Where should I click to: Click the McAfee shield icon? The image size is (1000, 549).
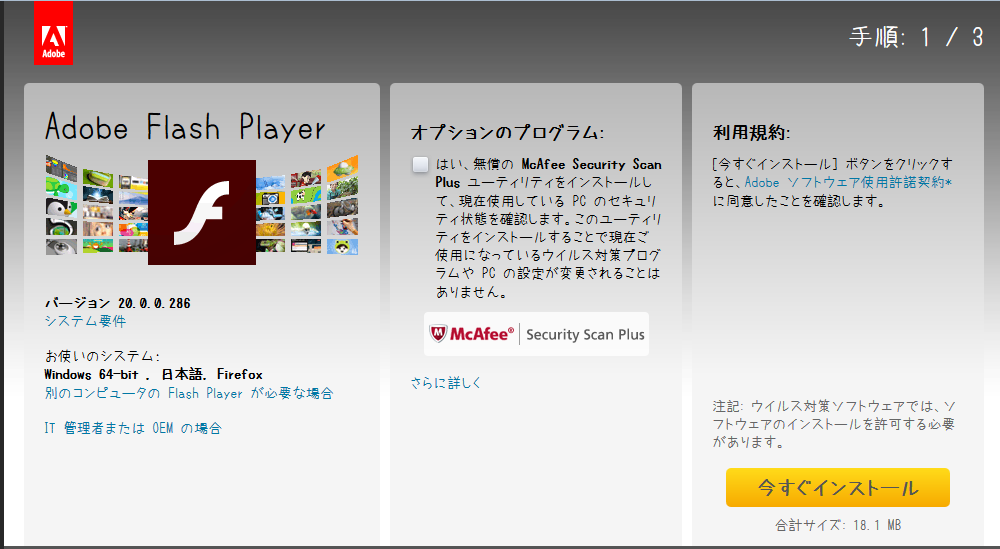(x=438, y=333)
